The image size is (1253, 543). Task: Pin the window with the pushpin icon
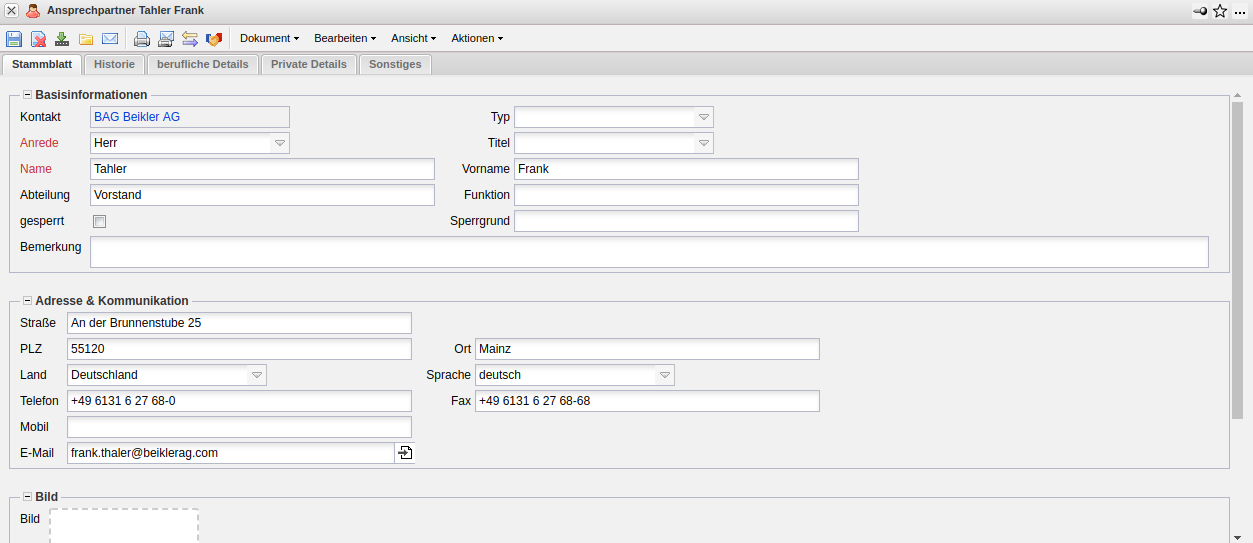coord(1200,11)
